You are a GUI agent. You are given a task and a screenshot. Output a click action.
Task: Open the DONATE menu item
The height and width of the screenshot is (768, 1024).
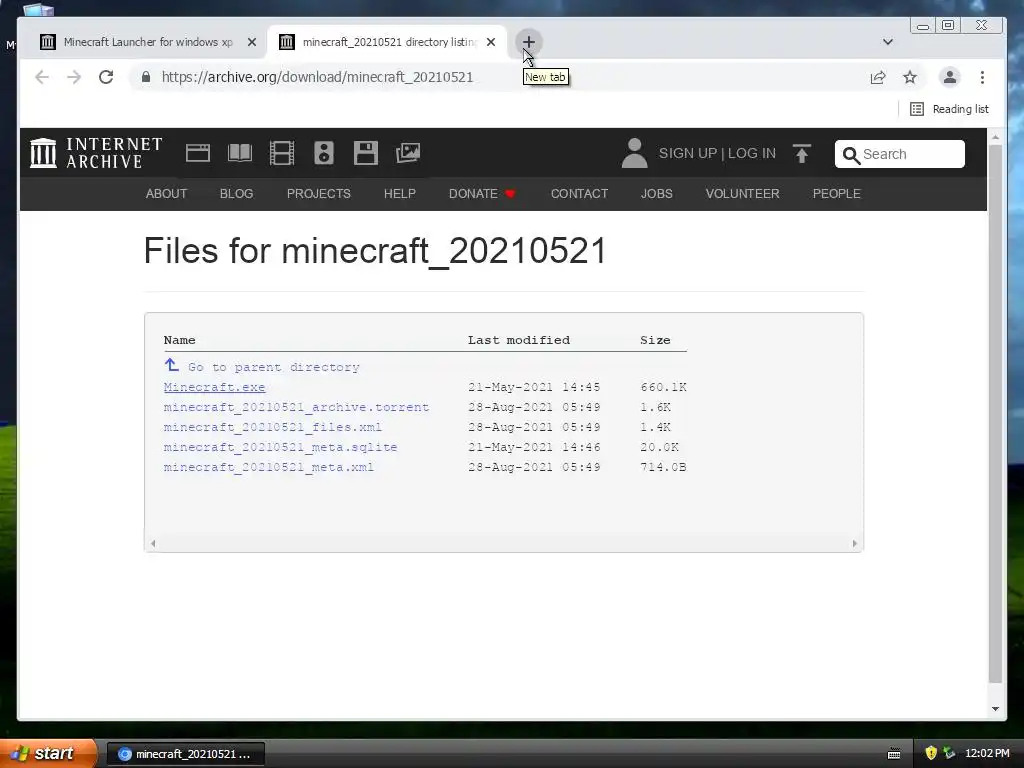(x=482, y=194)
